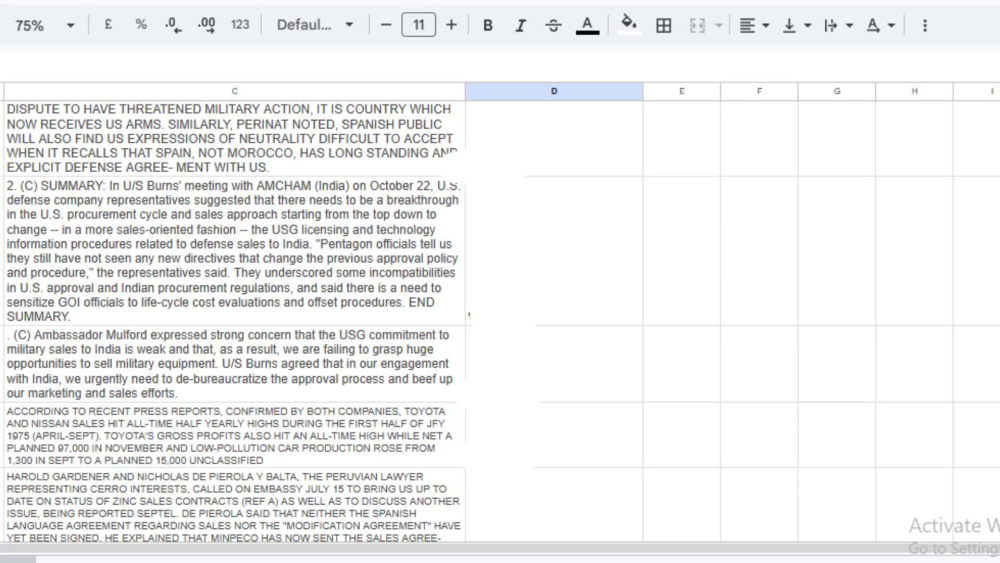Select column G header
The image size is (1000, 563).
click(x=837, y=91)
